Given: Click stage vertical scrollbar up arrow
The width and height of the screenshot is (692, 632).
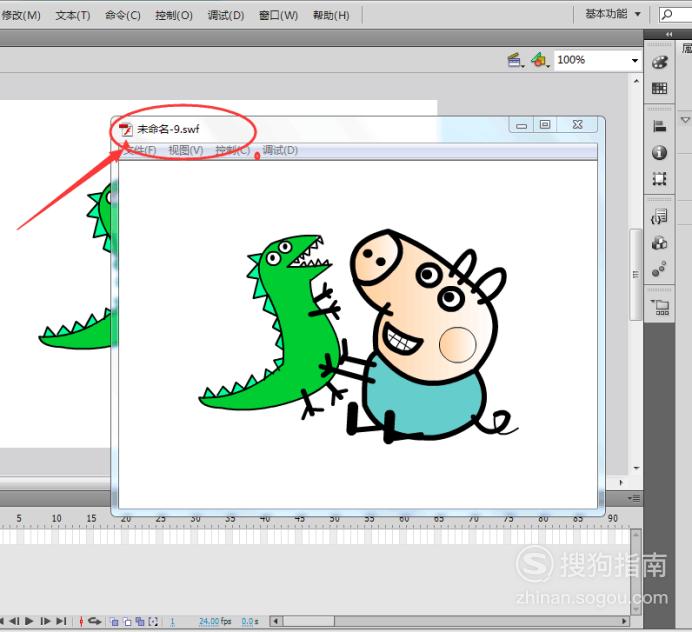Looking at the screenshot, I should click(636, 81).
